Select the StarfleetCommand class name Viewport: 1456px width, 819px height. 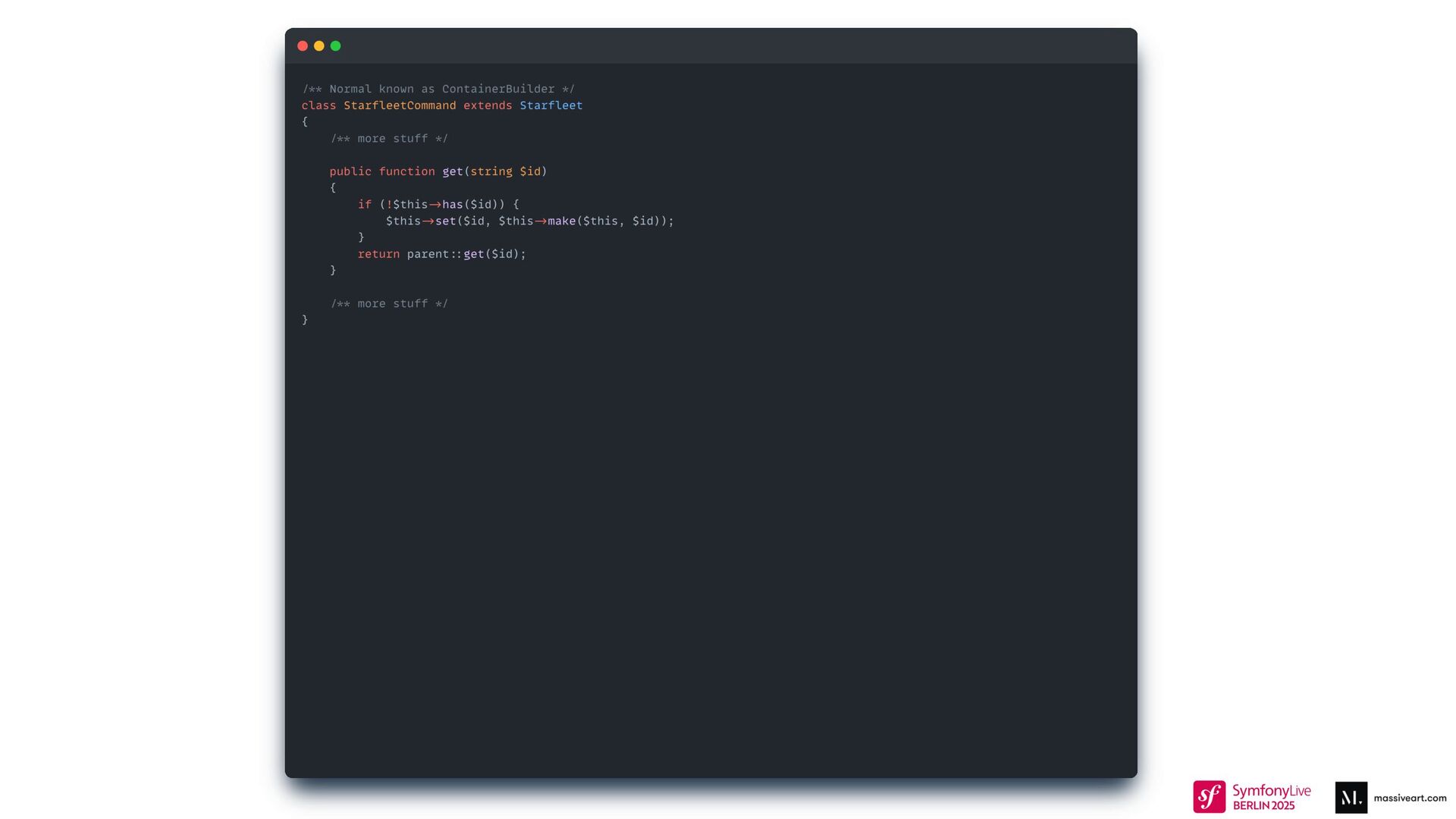(400, 105)
